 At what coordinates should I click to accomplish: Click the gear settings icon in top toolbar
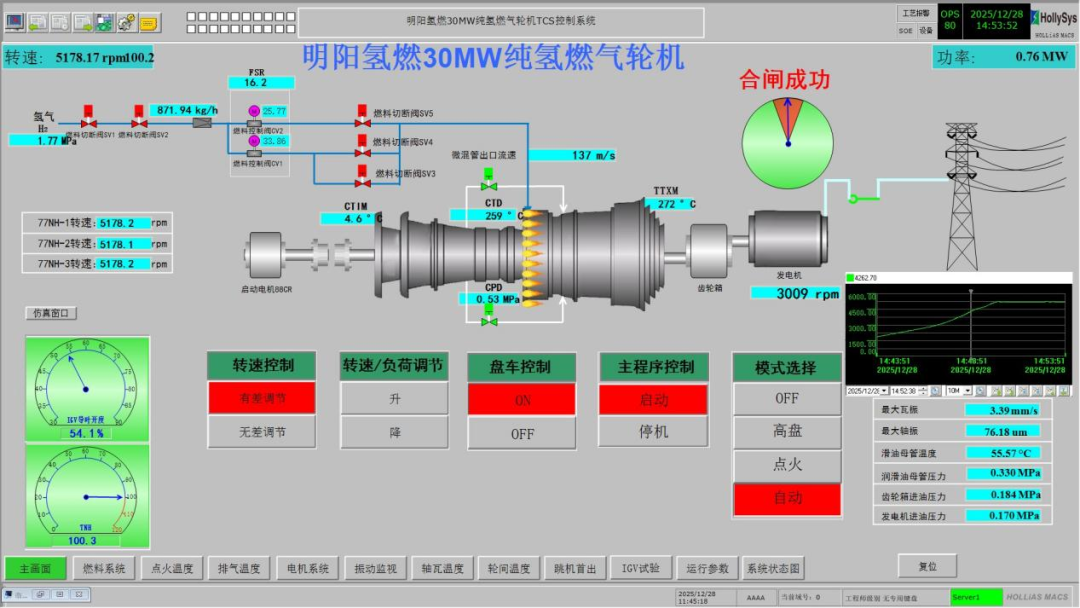[127, 21]
